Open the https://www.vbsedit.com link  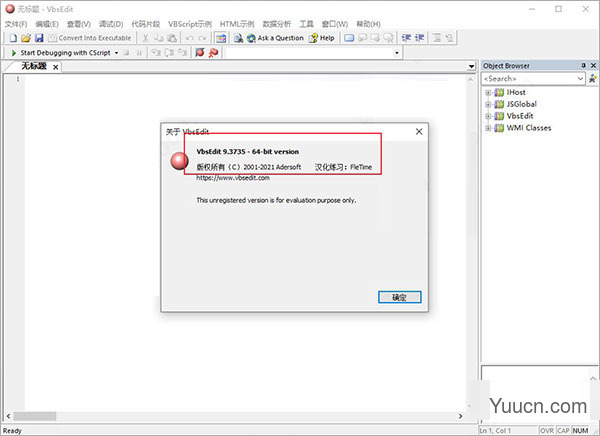pos(233,178)
